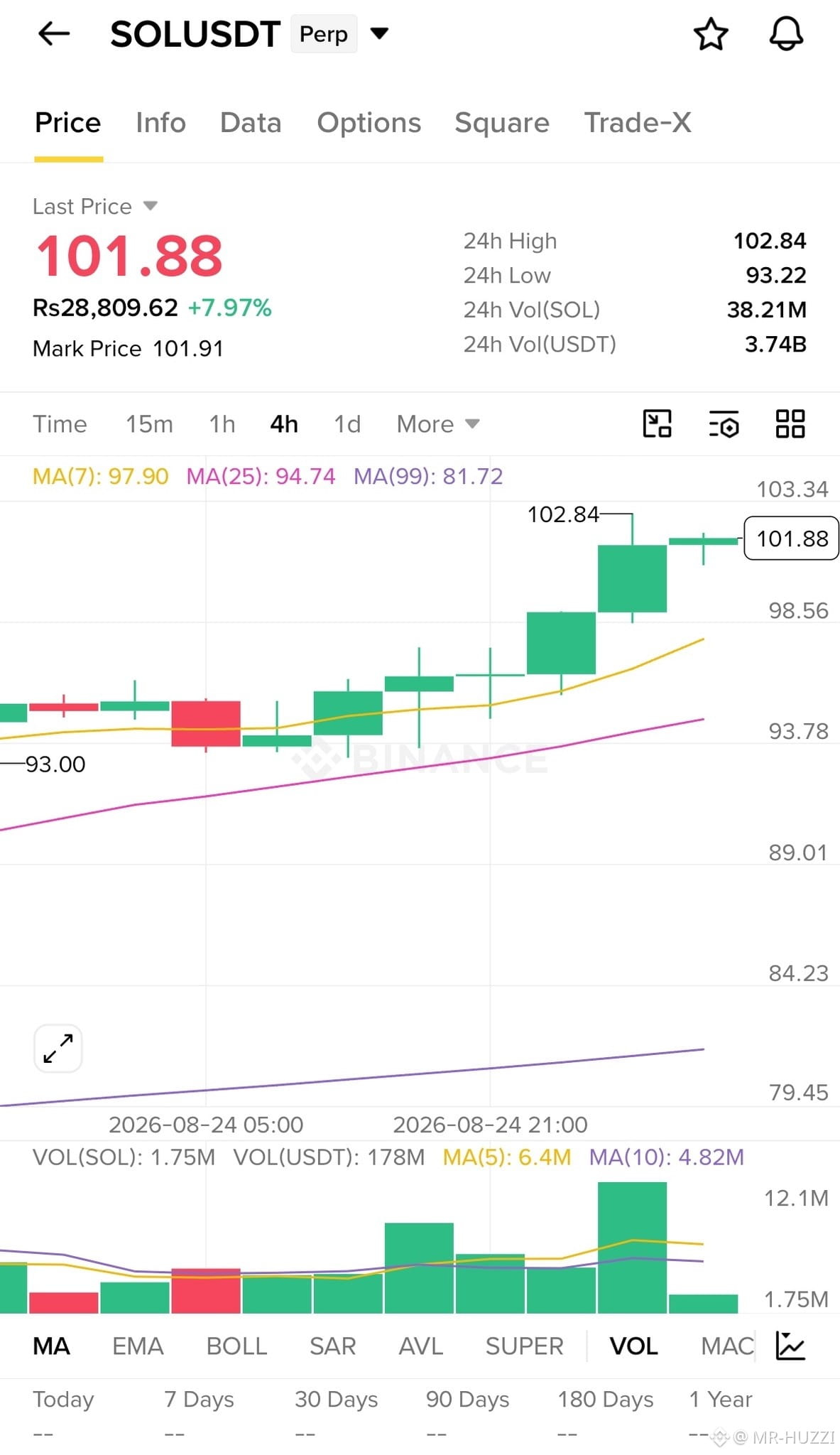This screenshot has width=840, height=1455.
Task: Tap the large red candlestick on chart
Action: [x=206, y=723]
